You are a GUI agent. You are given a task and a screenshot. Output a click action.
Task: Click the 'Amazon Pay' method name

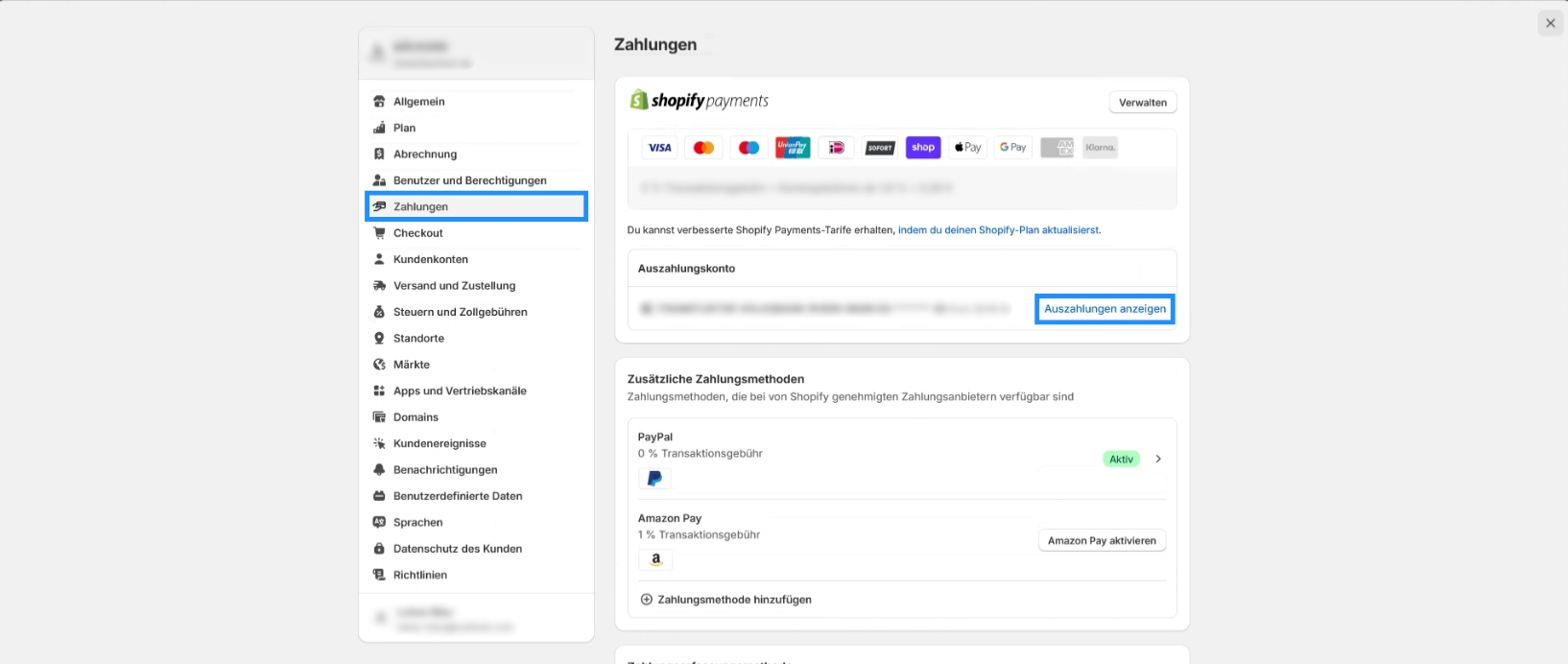[x=670, y=518]
